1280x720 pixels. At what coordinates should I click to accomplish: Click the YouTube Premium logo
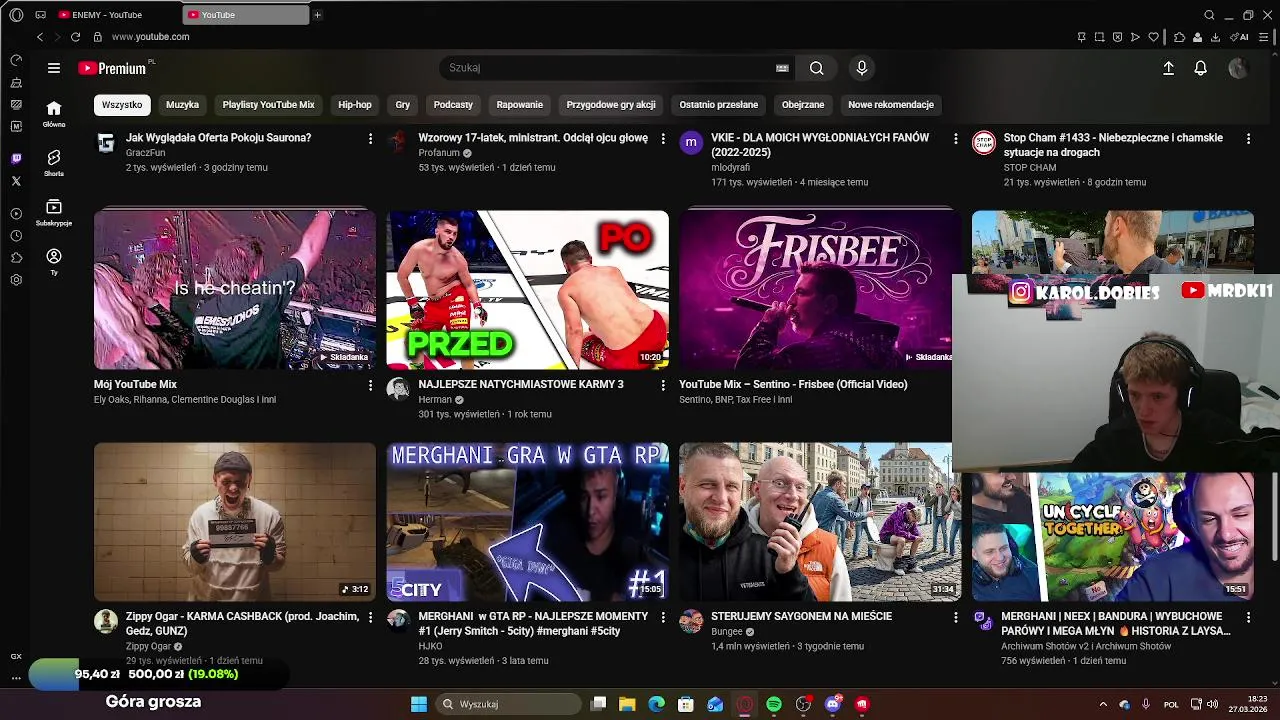pyautogui.click(x=113, y=68)
